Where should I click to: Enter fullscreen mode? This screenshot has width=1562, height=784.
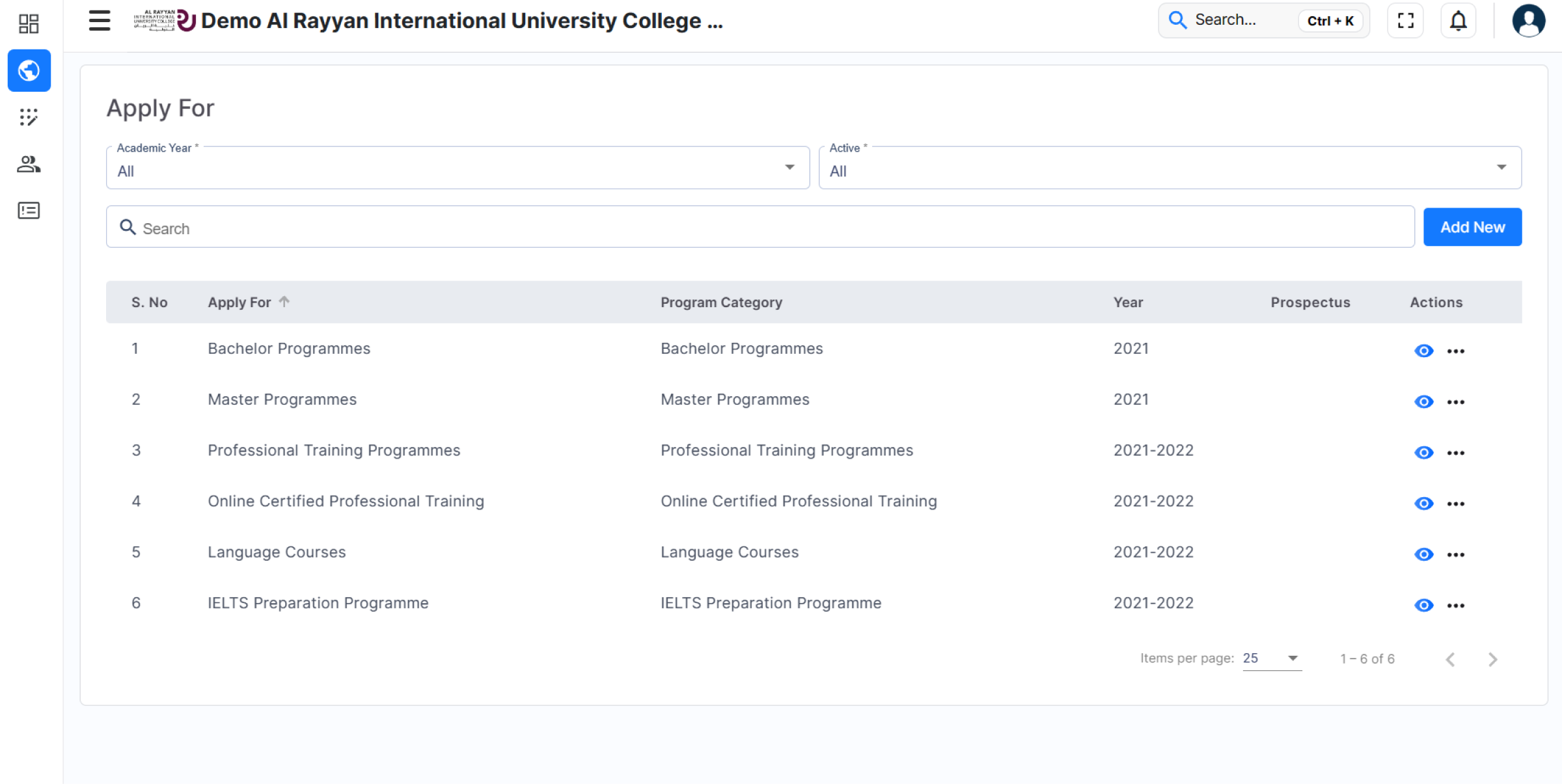click(1405, 21)
